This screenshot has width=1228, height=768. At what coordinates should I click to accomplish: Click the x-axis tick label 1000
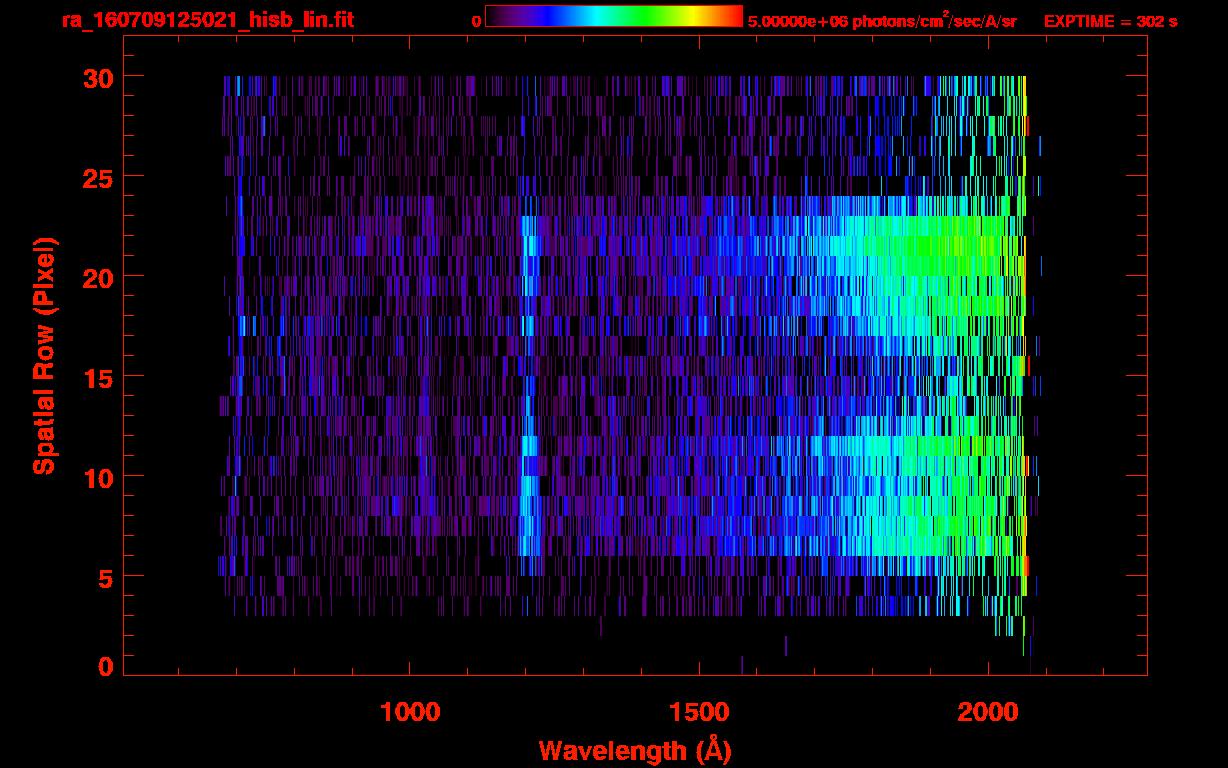410,712
